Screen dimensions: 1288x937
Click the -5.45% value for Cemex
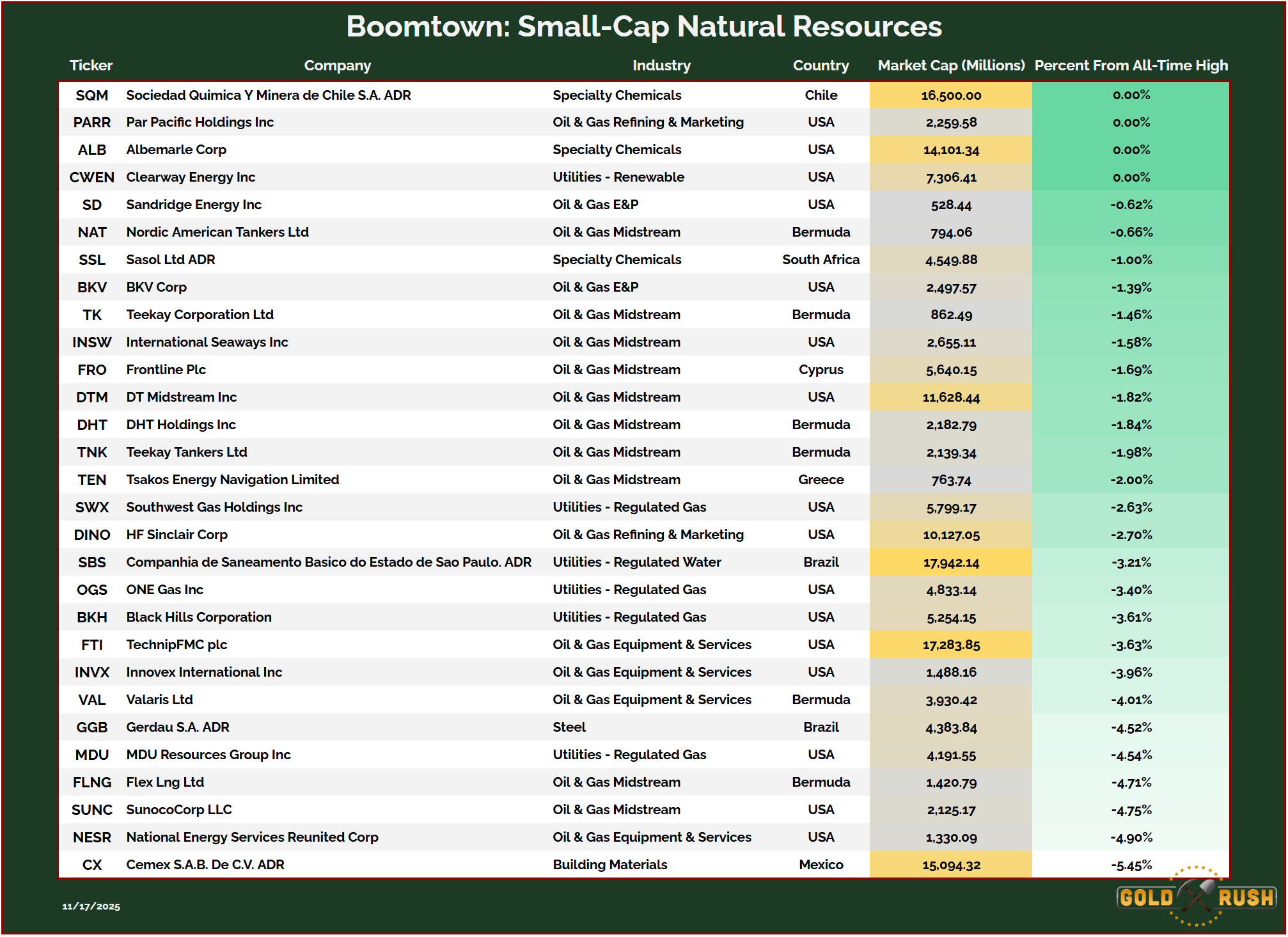point(1131,865)
